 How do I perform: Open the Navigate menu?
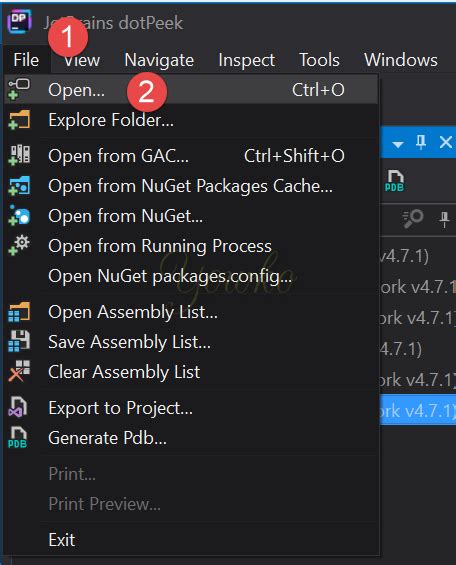[159, 59]
